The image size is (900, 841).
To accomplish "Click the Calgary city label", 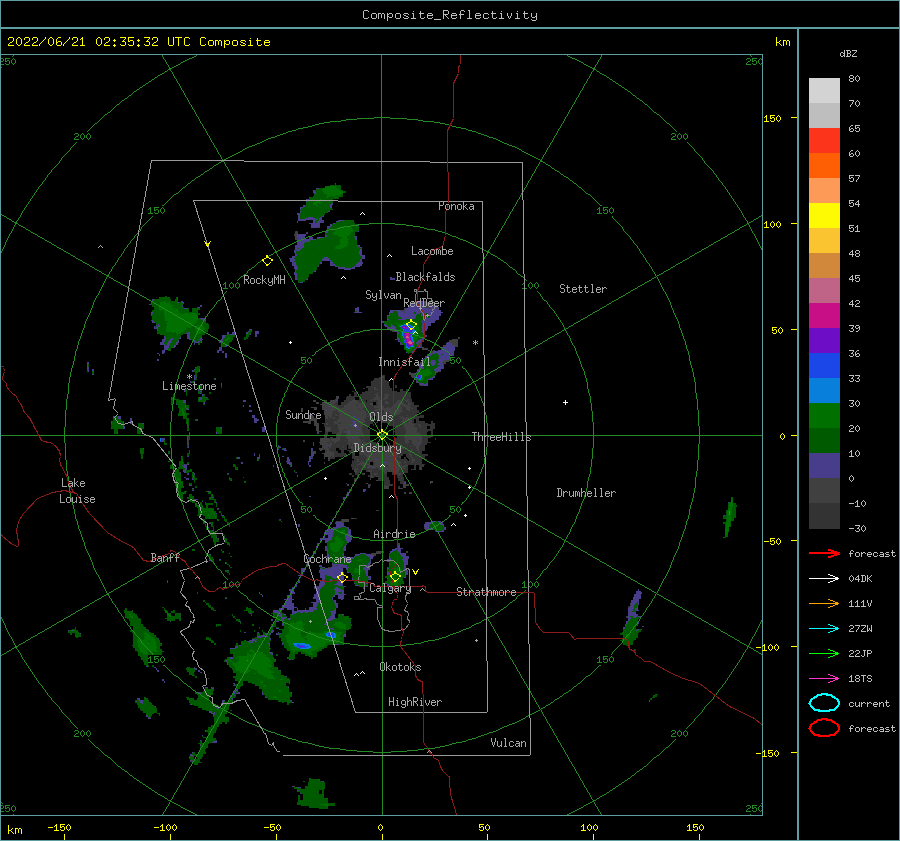I will [x=390, y=588].
